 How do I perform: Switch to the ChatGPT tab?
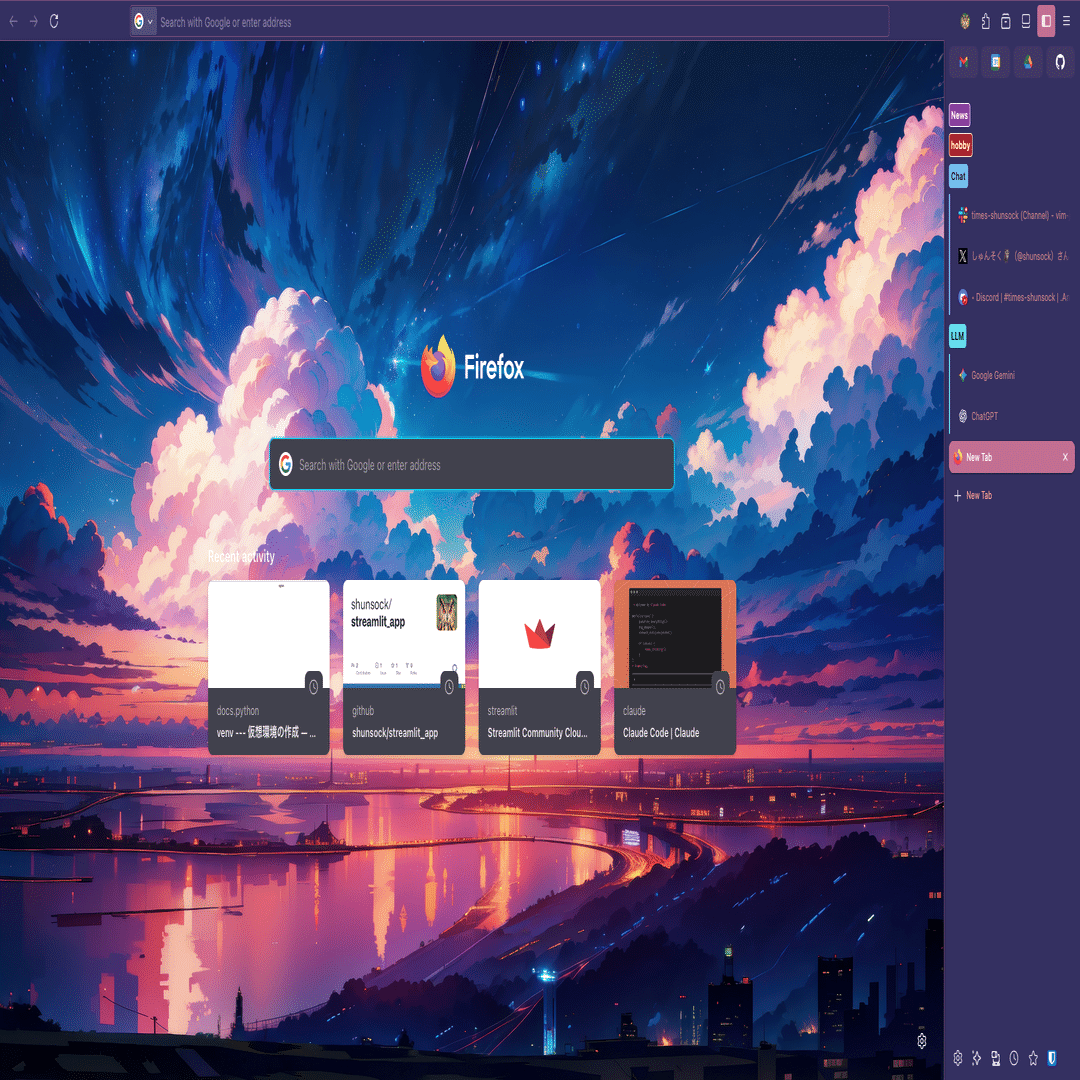[x=985, y=416]
